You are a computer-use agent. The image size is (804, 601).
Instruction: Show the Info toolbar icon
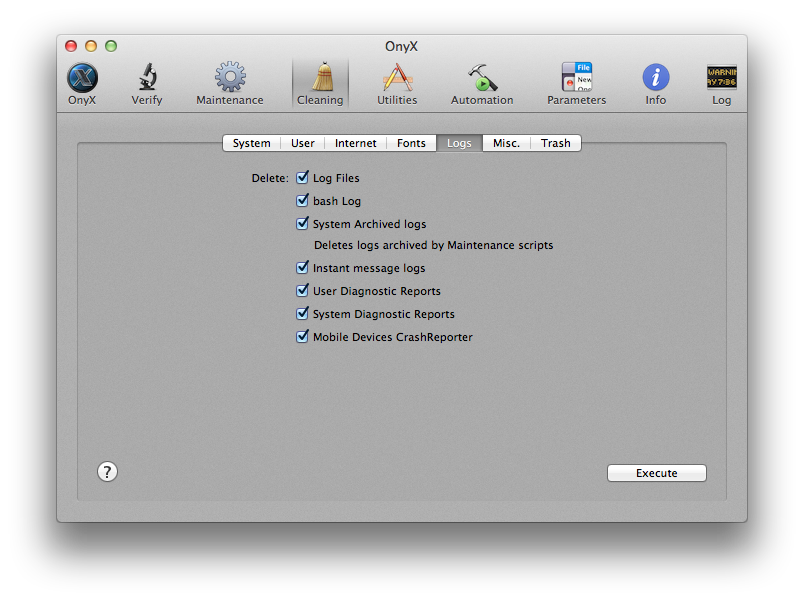click(x=656, y=78)
